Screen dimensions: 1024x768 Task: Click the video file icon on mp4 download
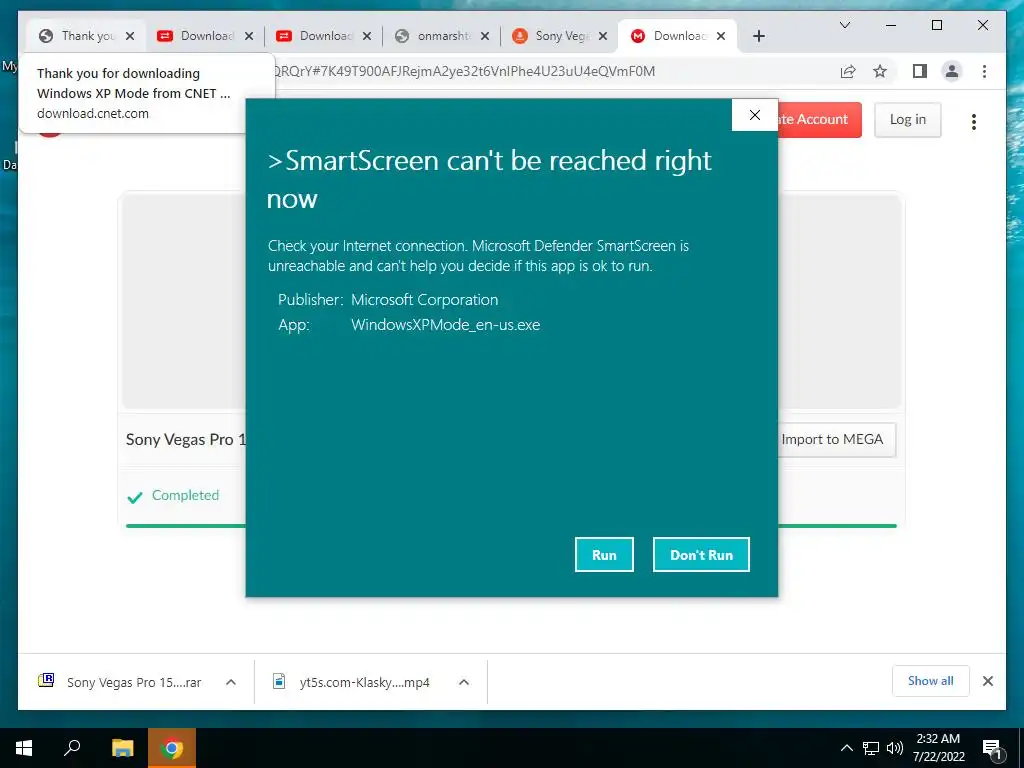[x=279, y=681]
